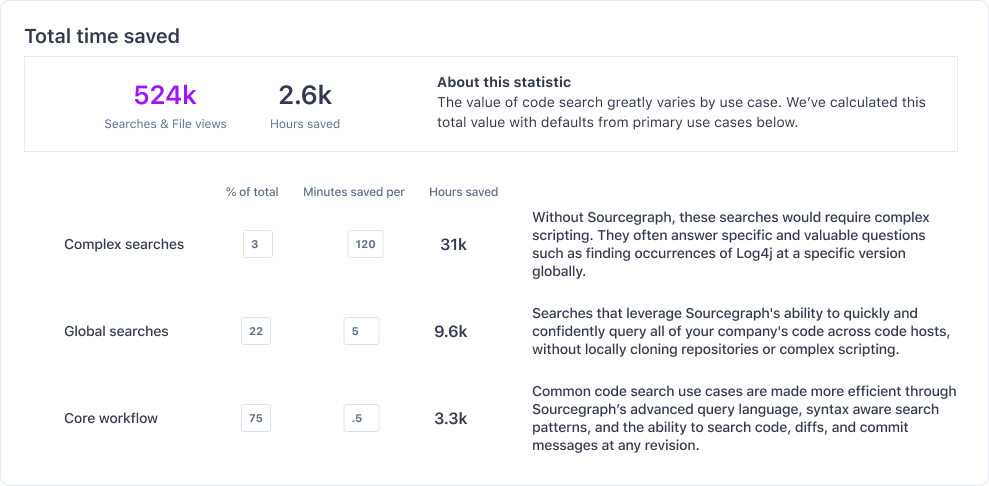Click the % of total column header

pos(252,192)
